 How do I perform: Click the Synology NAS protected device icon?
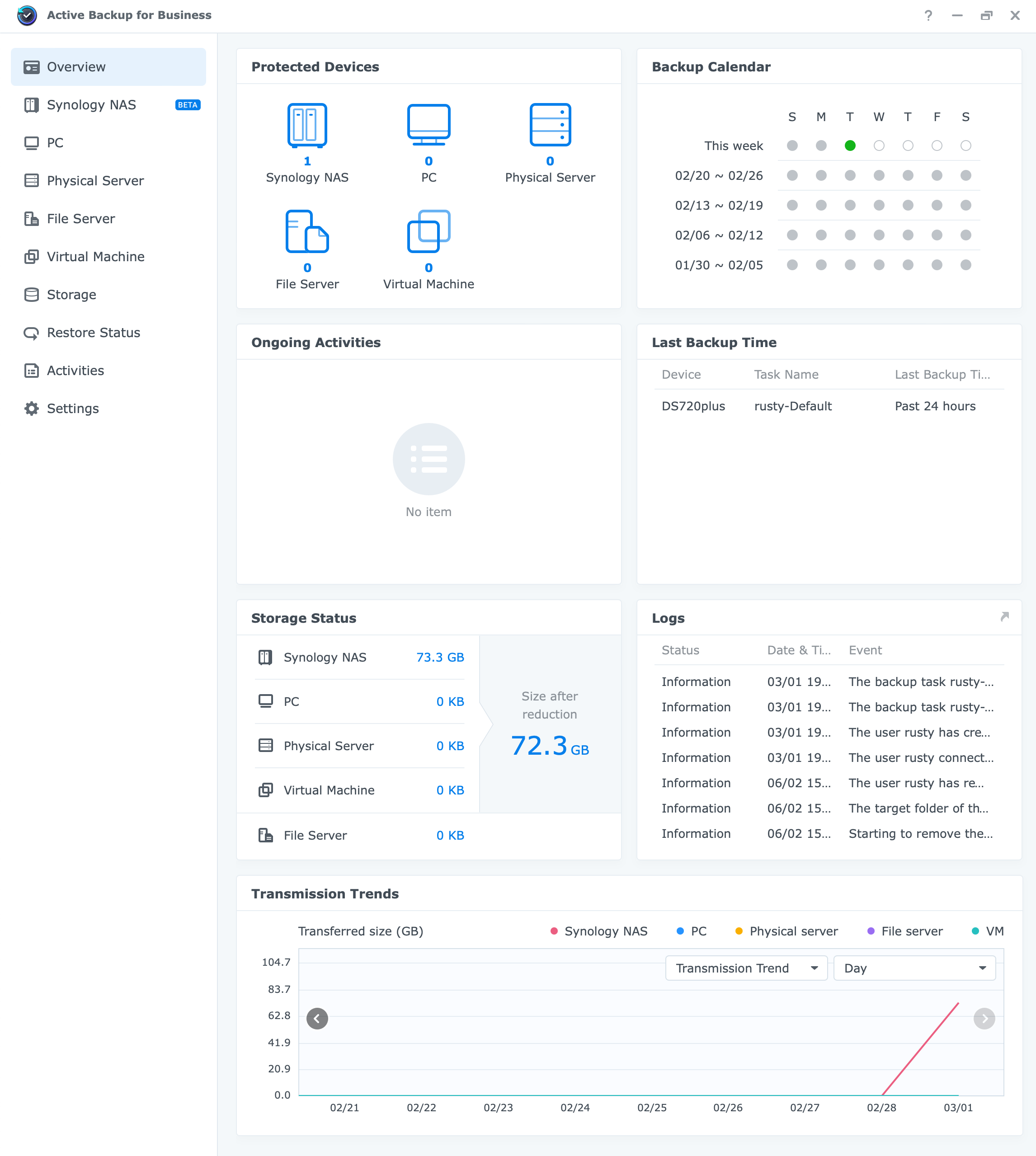(x=307, y=125)
